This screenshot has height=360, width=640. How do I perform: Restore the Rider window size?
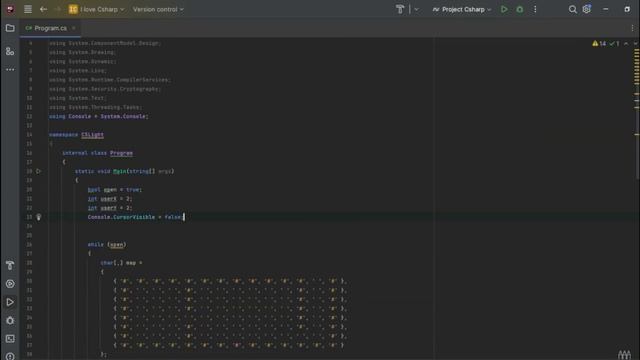coord(627,9)
